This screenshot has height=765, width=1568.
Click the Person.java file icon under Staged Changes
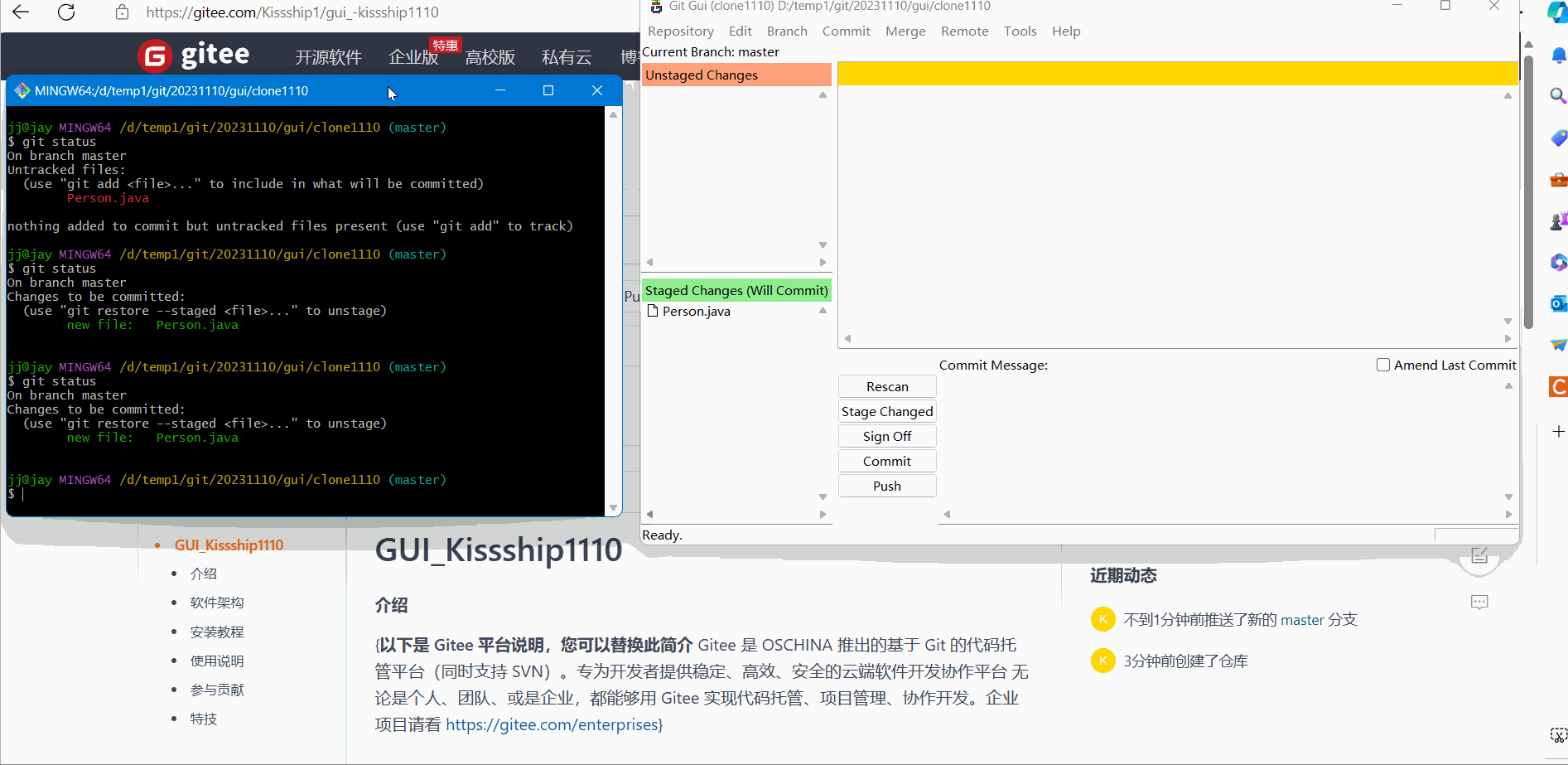click(x=654, y=311)
